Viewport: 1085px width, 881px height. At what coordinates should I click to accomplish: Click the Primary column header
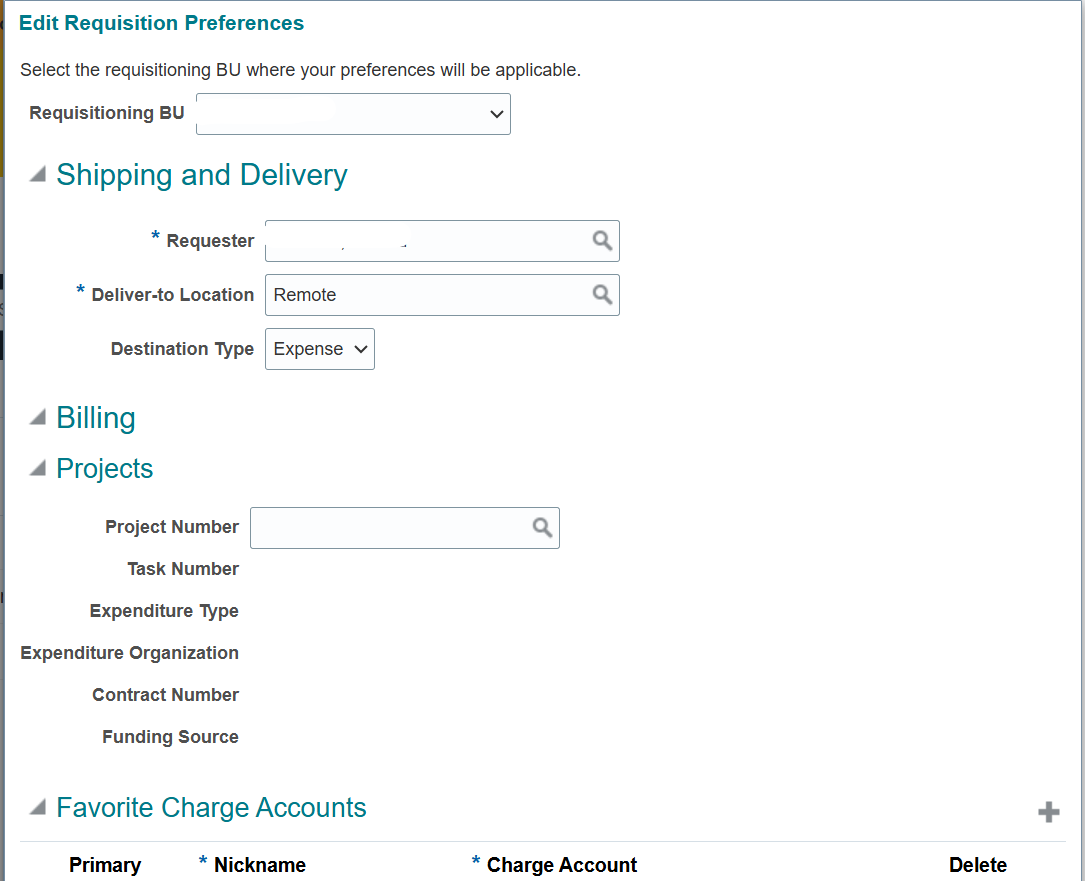point(105,865)
